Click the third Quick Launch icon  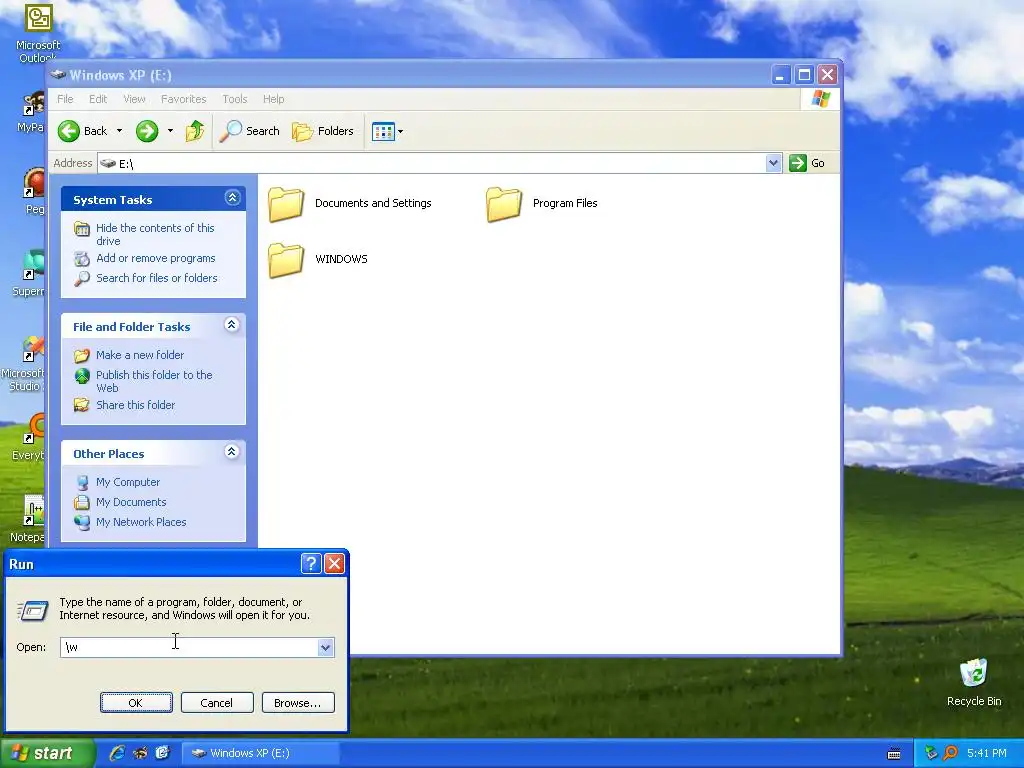163,753
